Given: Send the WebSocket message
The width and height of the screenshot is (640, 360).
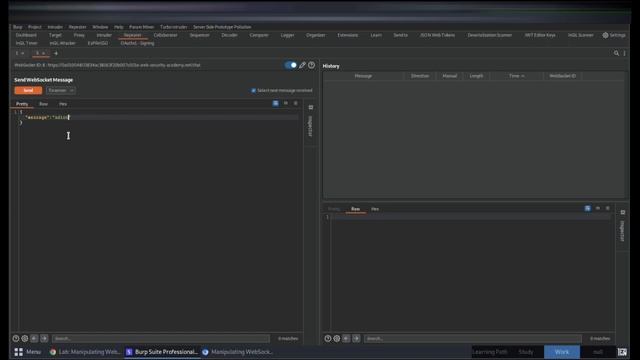Looking at the screenshot, I should pos(28,91).
